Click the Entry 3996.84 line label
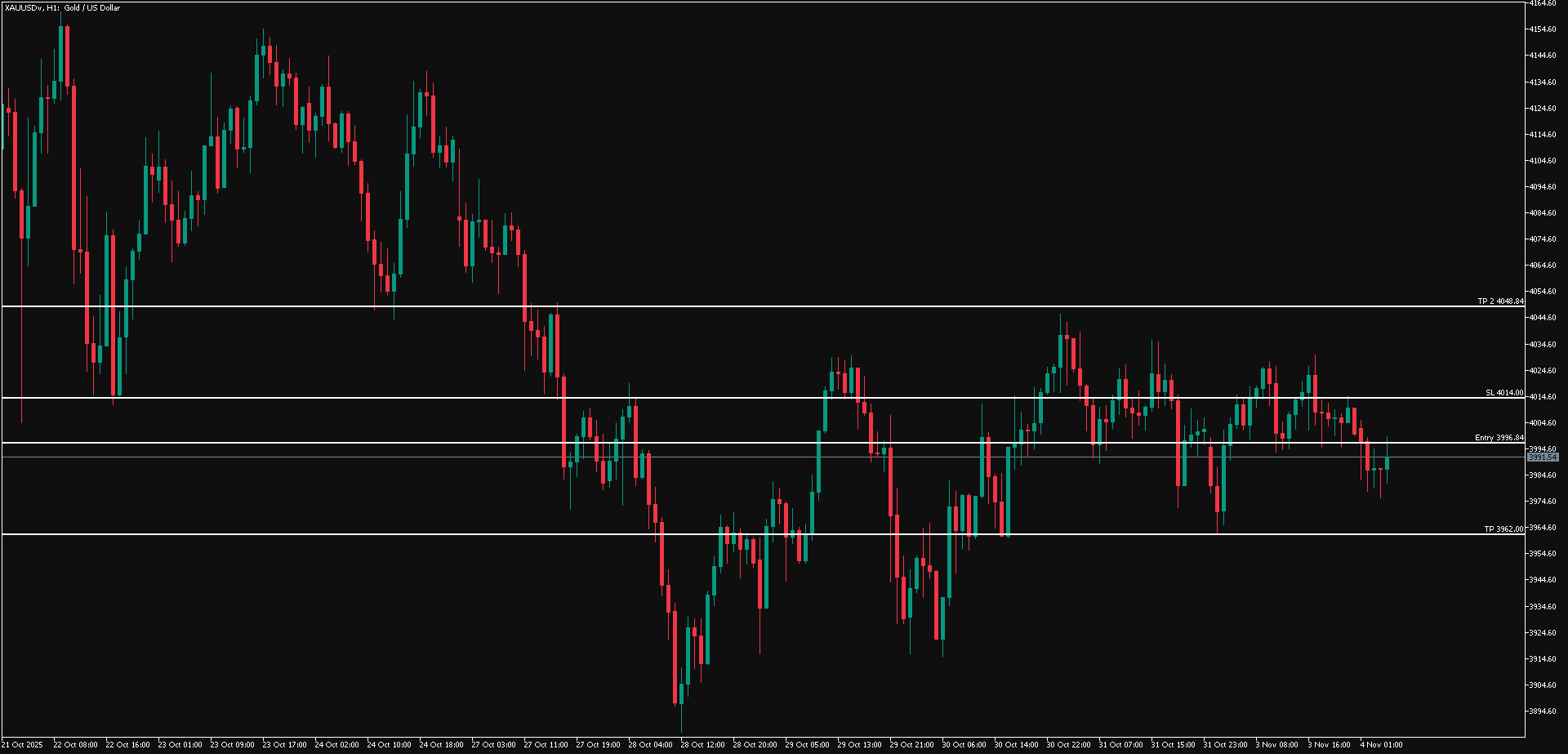 coord(1499,438)
